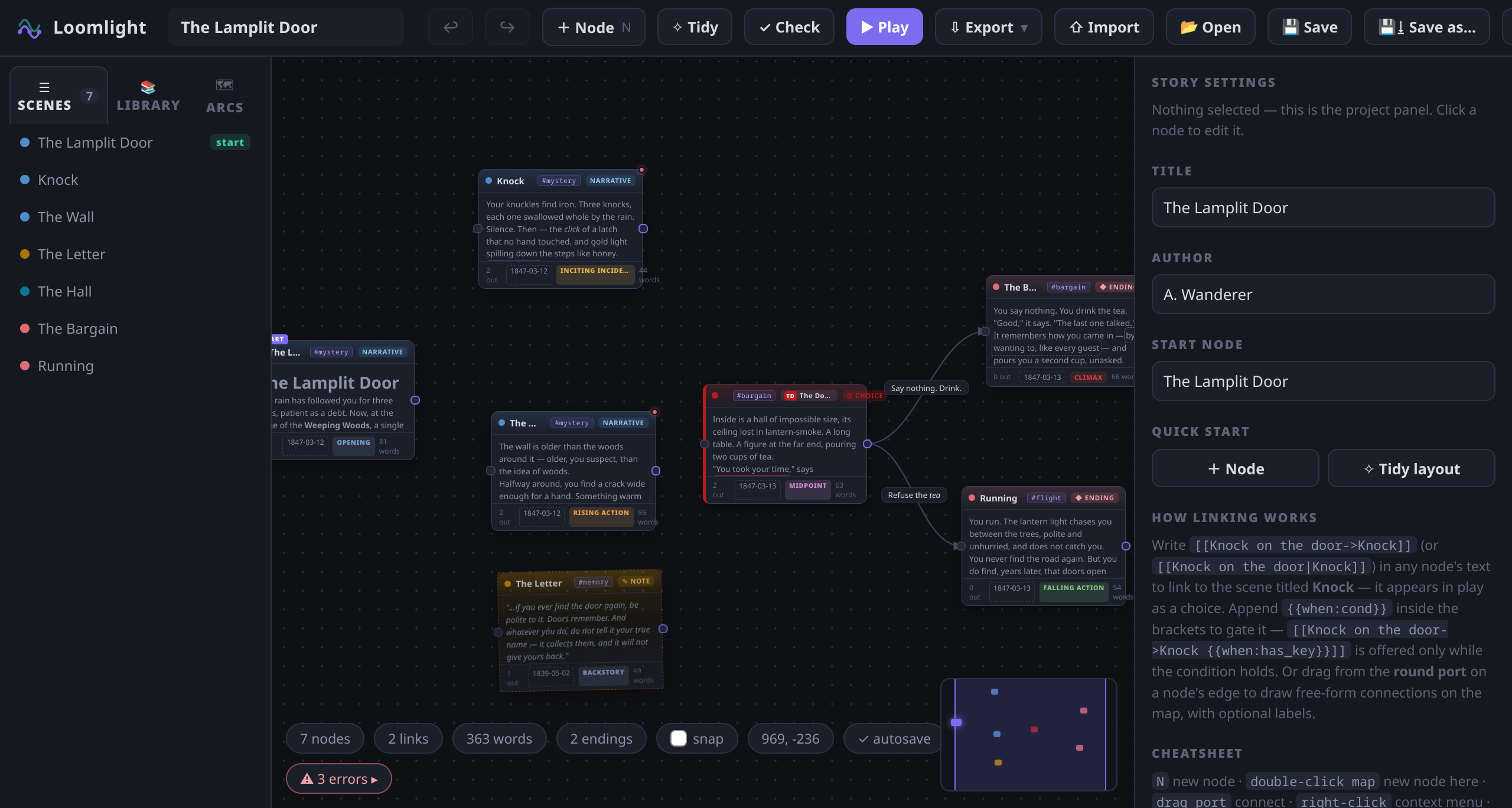Click the Say nothing. Drink. link label
This screenshot has height=808, width=1512.
click(x=926, y=388)
